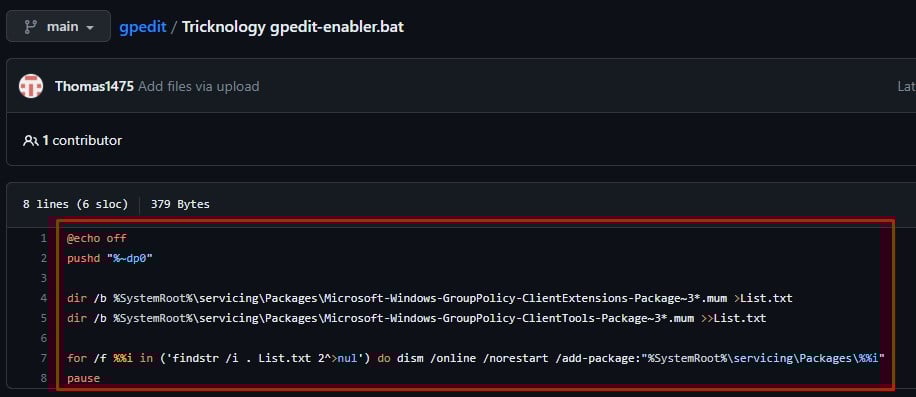Image resolution: width=916 pixels, height=397 pixels.
Task: Open the gpedit repository link
Action: tap(143, 27)
